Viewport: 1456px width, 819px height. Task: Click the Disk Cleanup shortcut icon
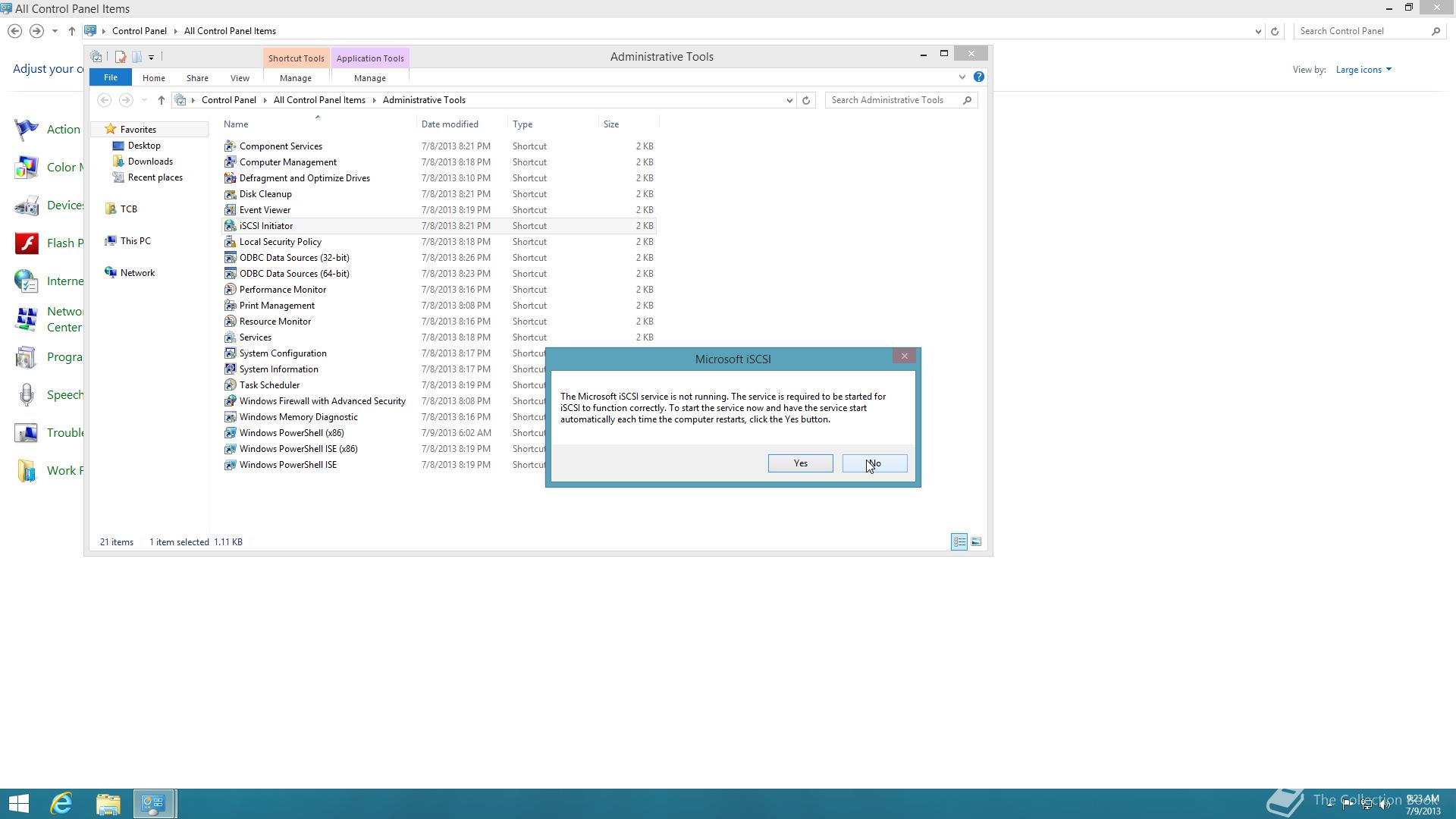(x=230, y=194)
